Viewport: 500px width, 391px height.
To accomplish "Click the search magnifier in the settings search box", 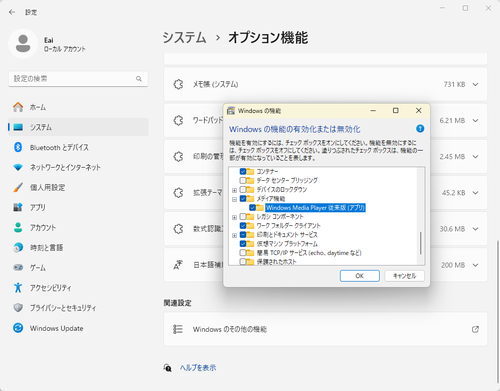I will pyautogui.click(x=139, y=79).
